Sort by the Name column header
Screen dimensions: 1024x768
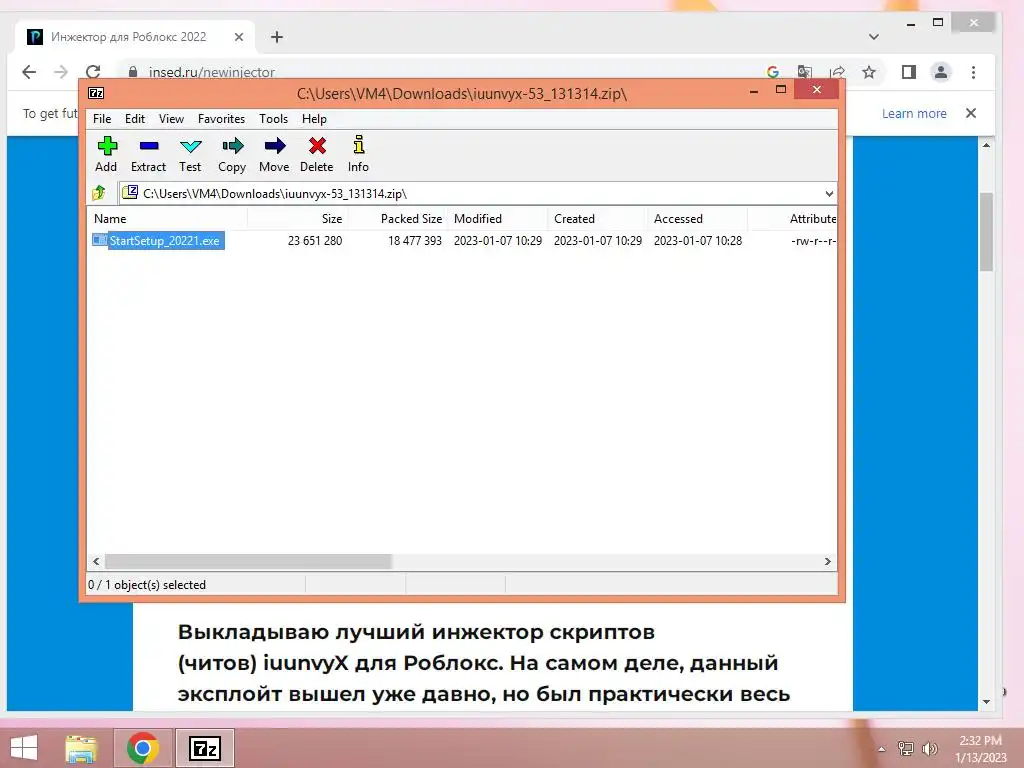pyautogui.click(x=167, y=219)
